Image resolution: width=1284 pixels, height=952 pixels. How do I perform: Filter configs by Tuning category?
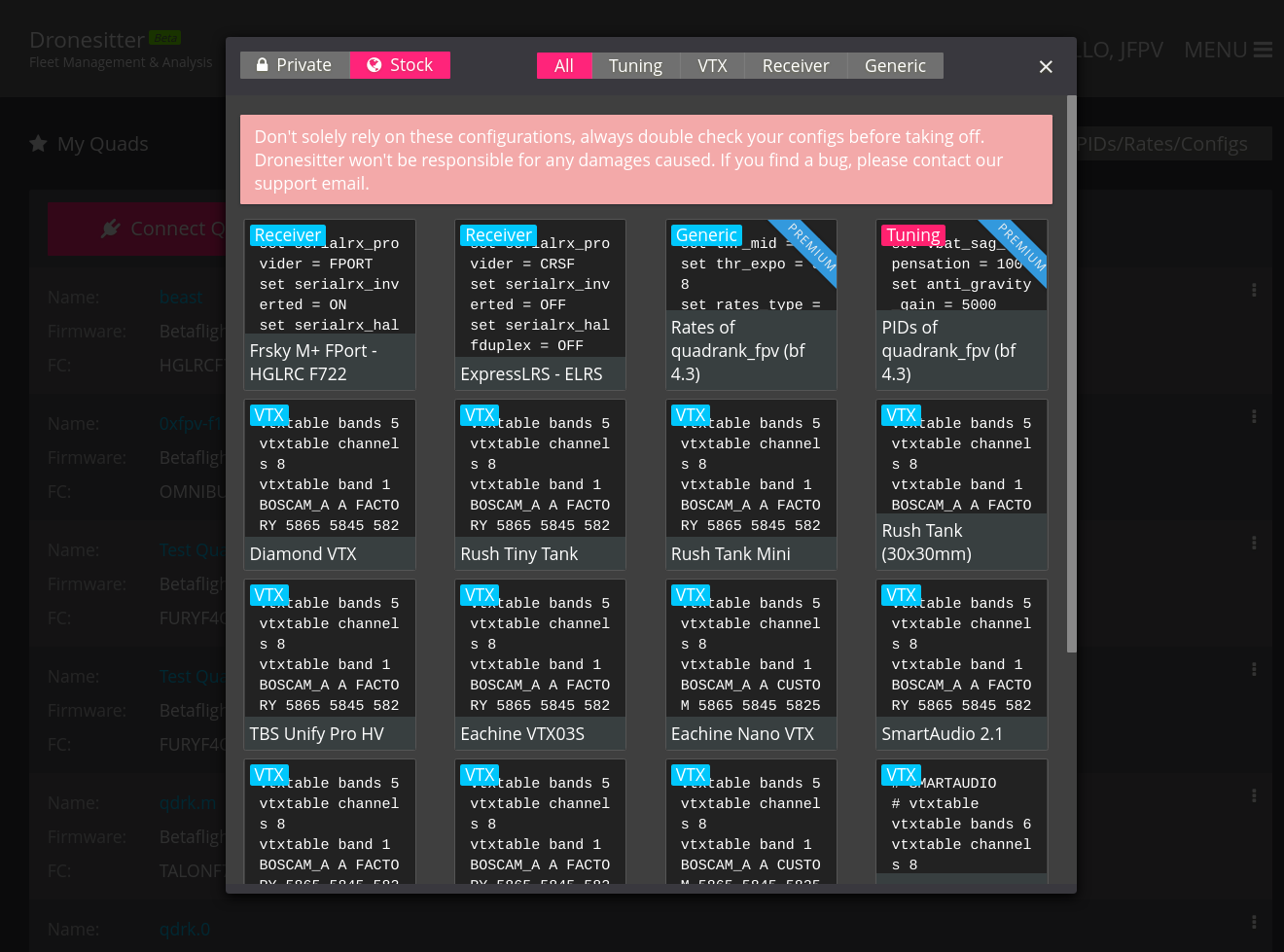pyautogui.click(x=635, y=66)
